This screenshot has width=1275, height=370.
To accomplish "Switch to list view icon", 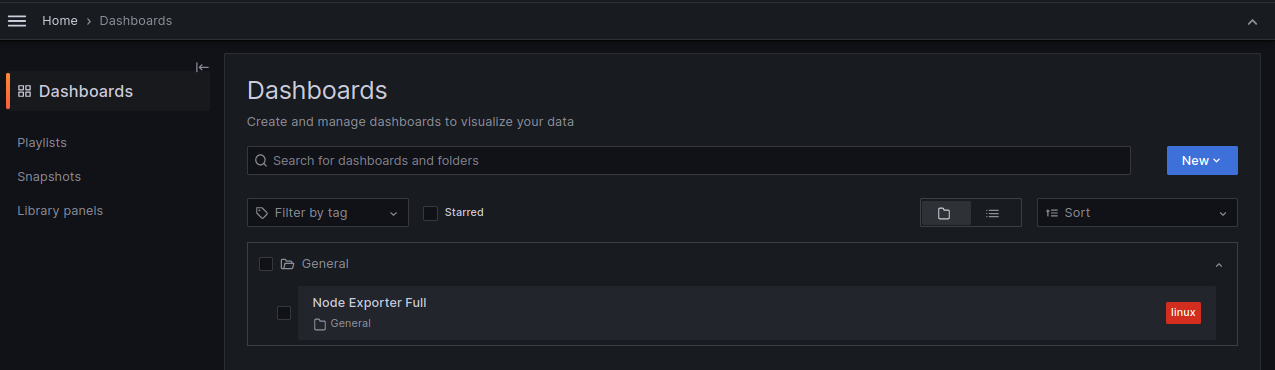I will pyautogui.click(x=992, y=213).
